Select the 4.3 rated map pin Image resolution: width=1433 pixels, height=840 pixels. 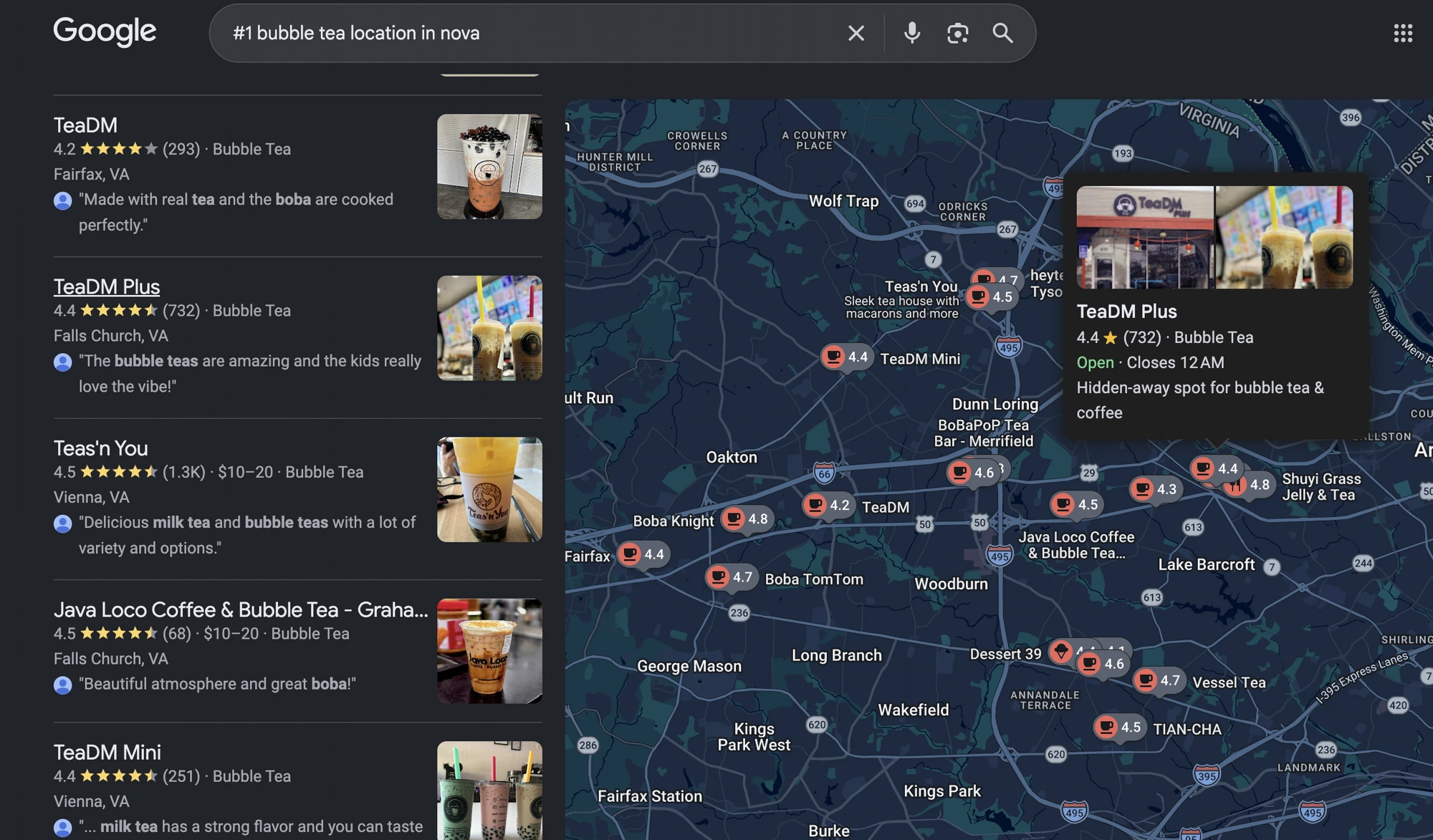1155,488
